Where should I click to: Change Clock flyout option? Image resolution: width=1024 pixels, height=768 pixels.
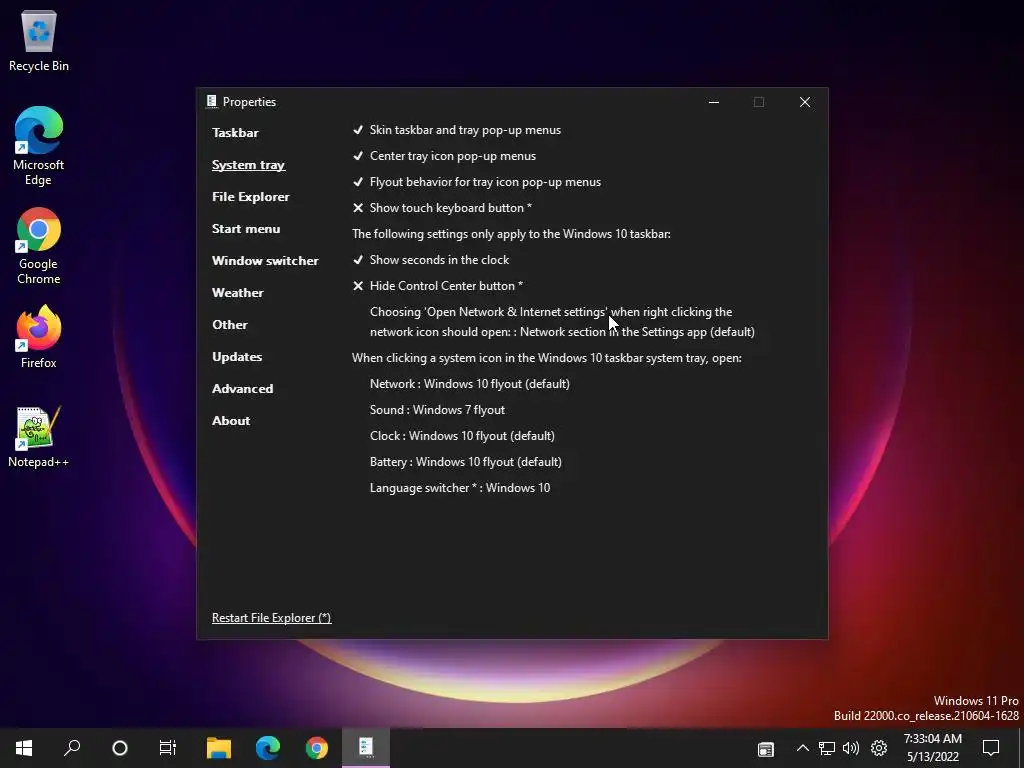click(x=462, y=436)
